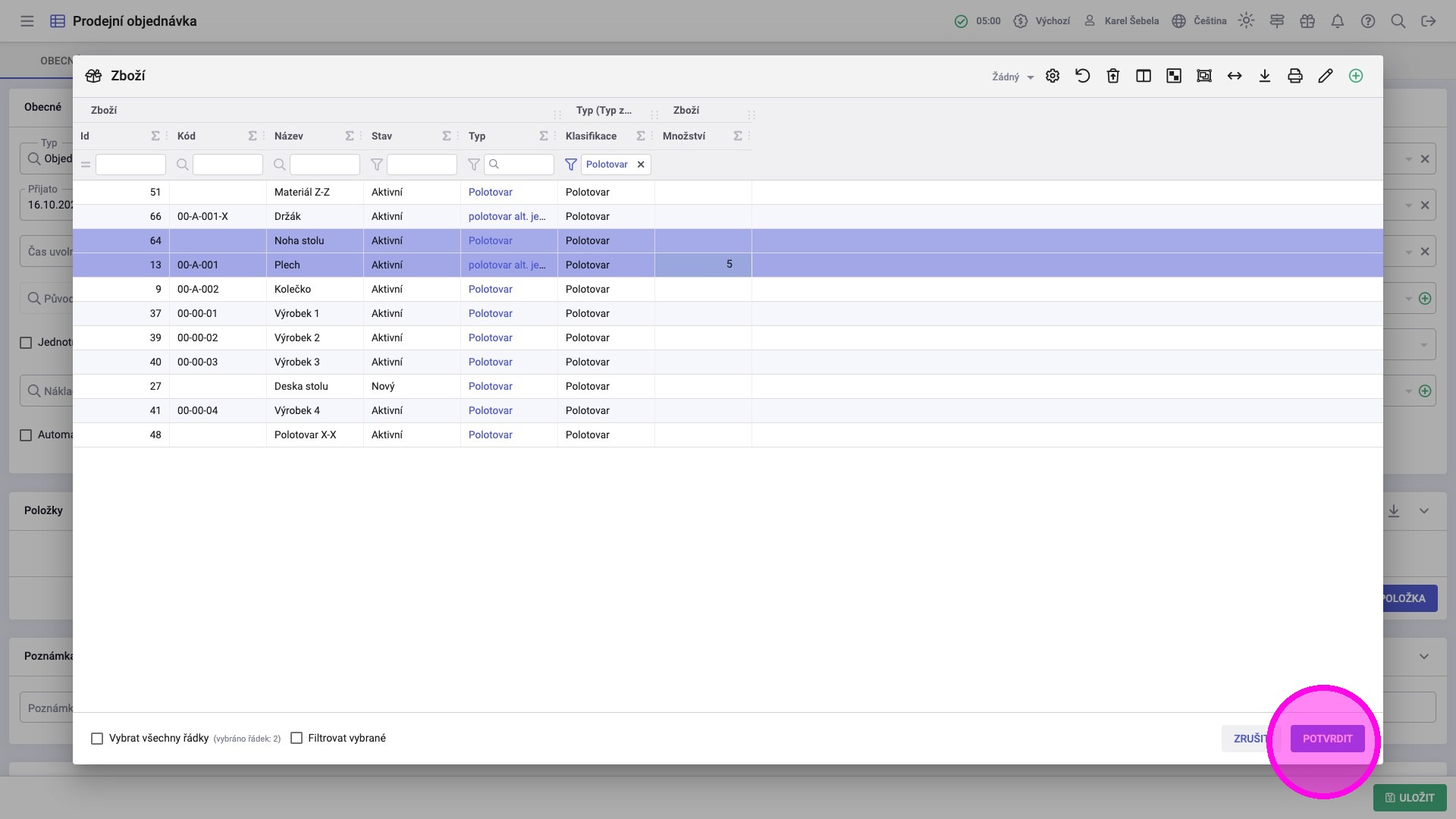Click the undo/reset arrow icon in dialog toolbar

tap(1083, 76)
